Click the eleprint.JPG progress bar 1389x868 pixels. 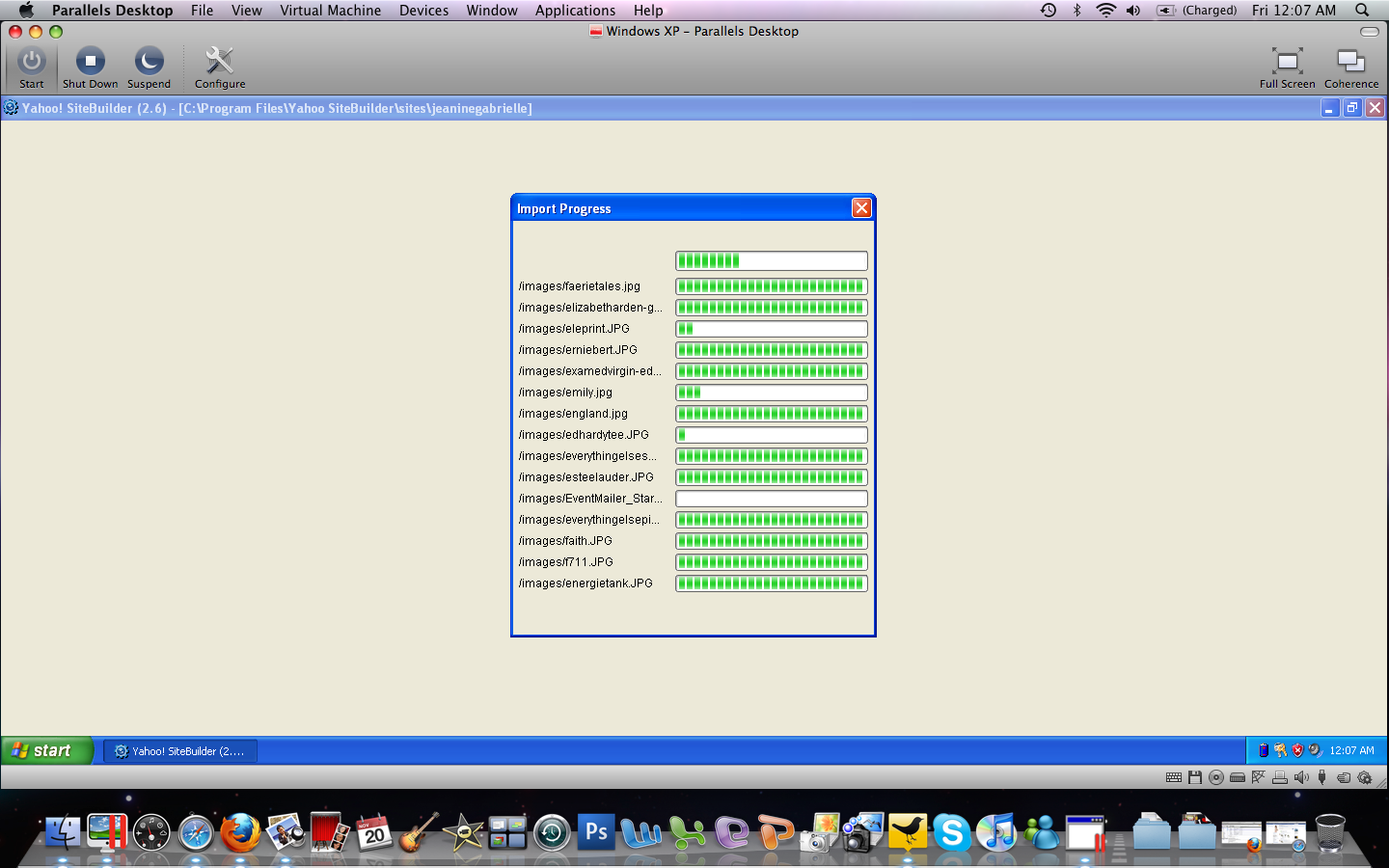(x=771, y=329)
